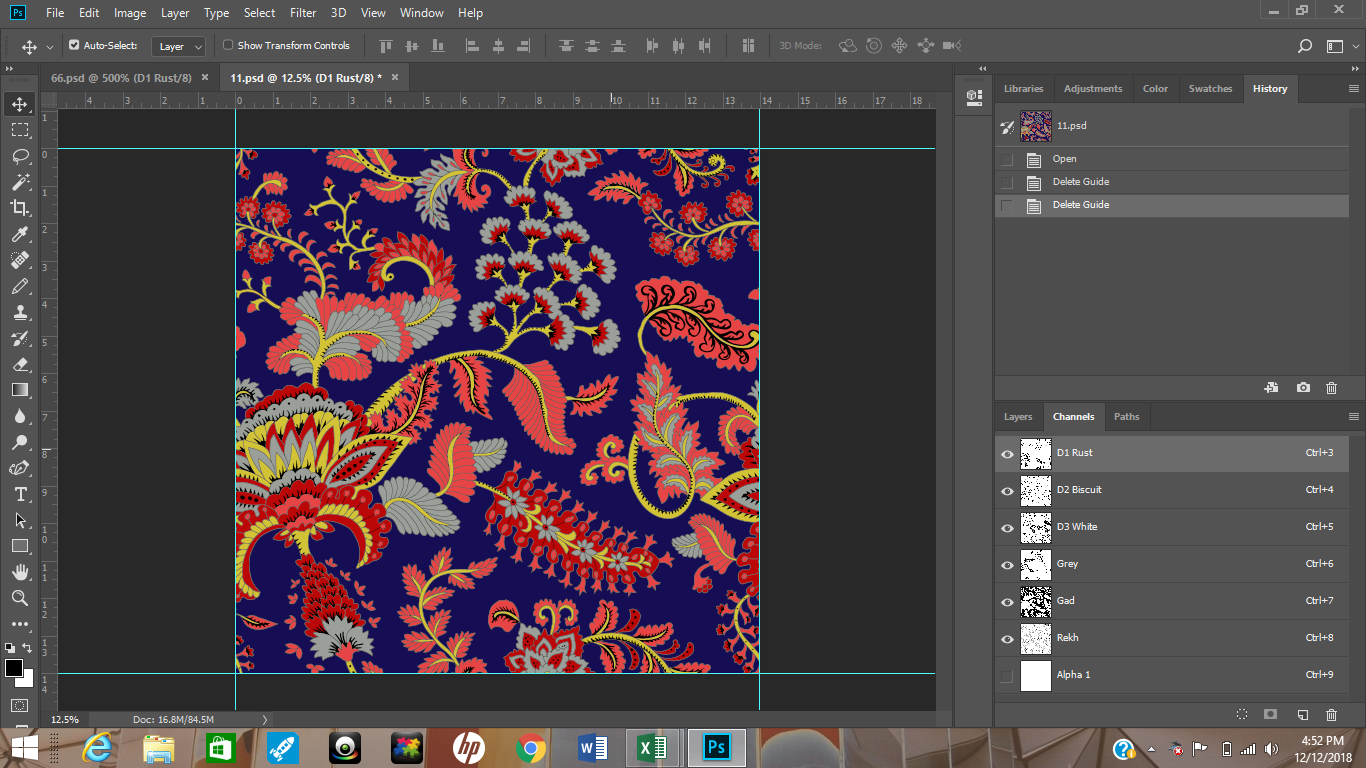Image resolution: width=1366 pixels, height=768 pixels.
Task: Select the Rectangle shape tool
Action: pos(19,546)
